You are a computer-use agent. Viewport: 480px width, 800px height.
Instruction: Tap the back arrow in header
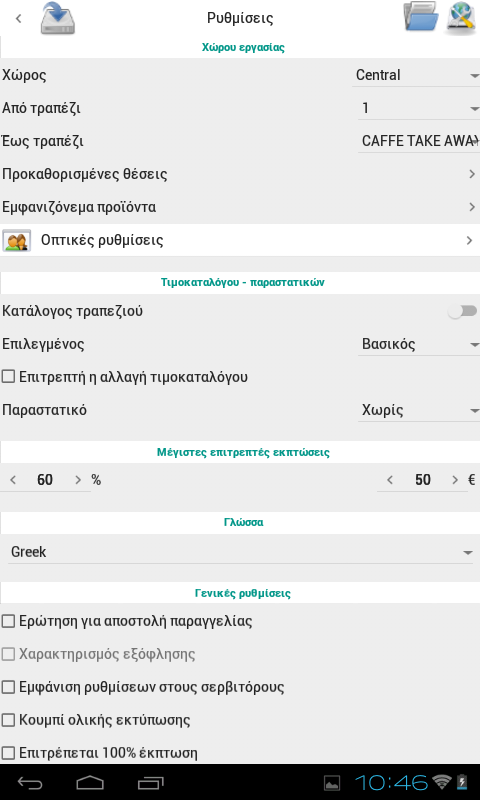[19, 19]
